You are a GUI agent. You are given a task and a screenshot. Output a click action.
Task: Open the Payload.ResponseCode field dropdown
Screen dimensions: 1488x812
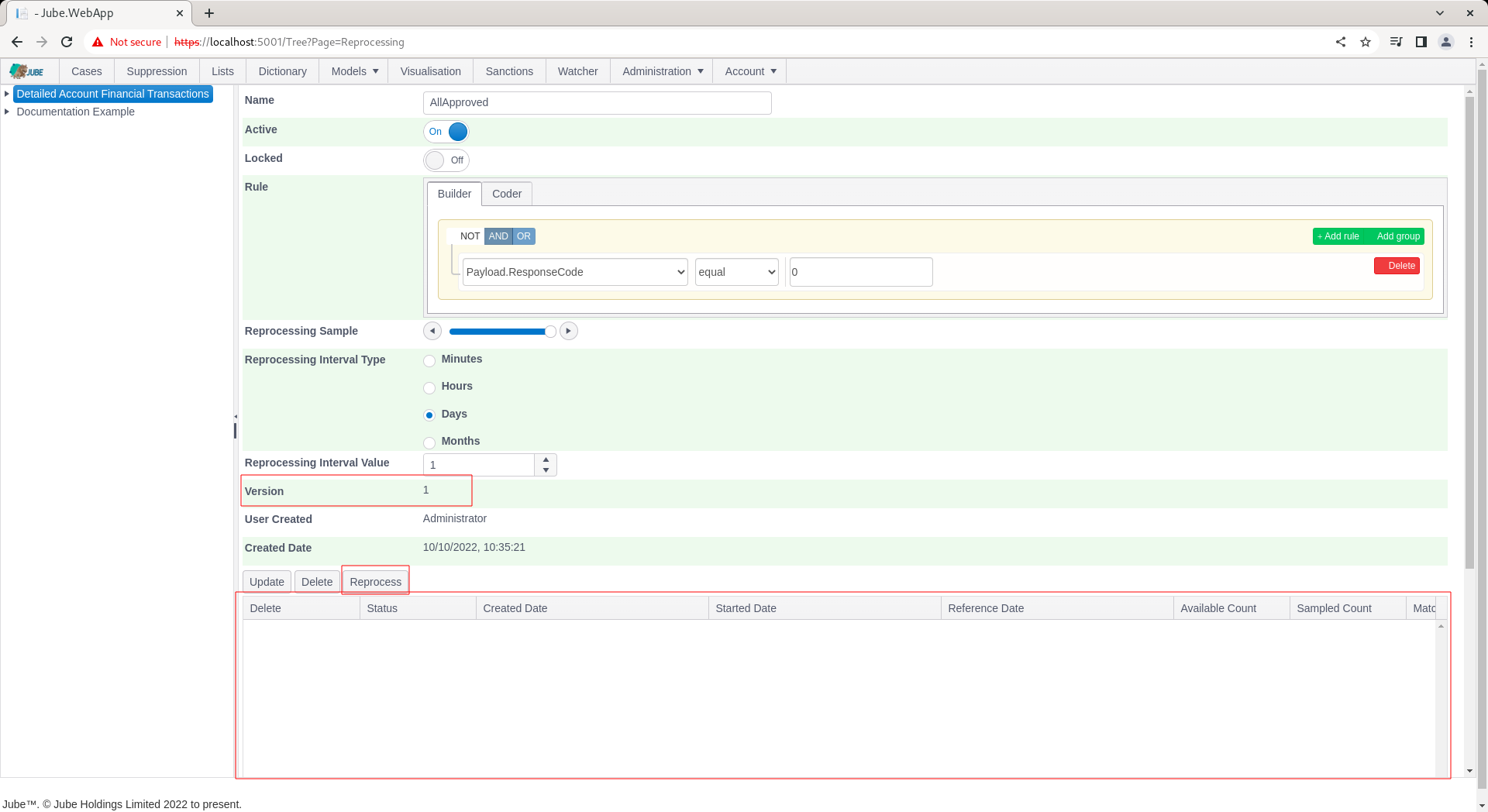[x=575, y=272]
